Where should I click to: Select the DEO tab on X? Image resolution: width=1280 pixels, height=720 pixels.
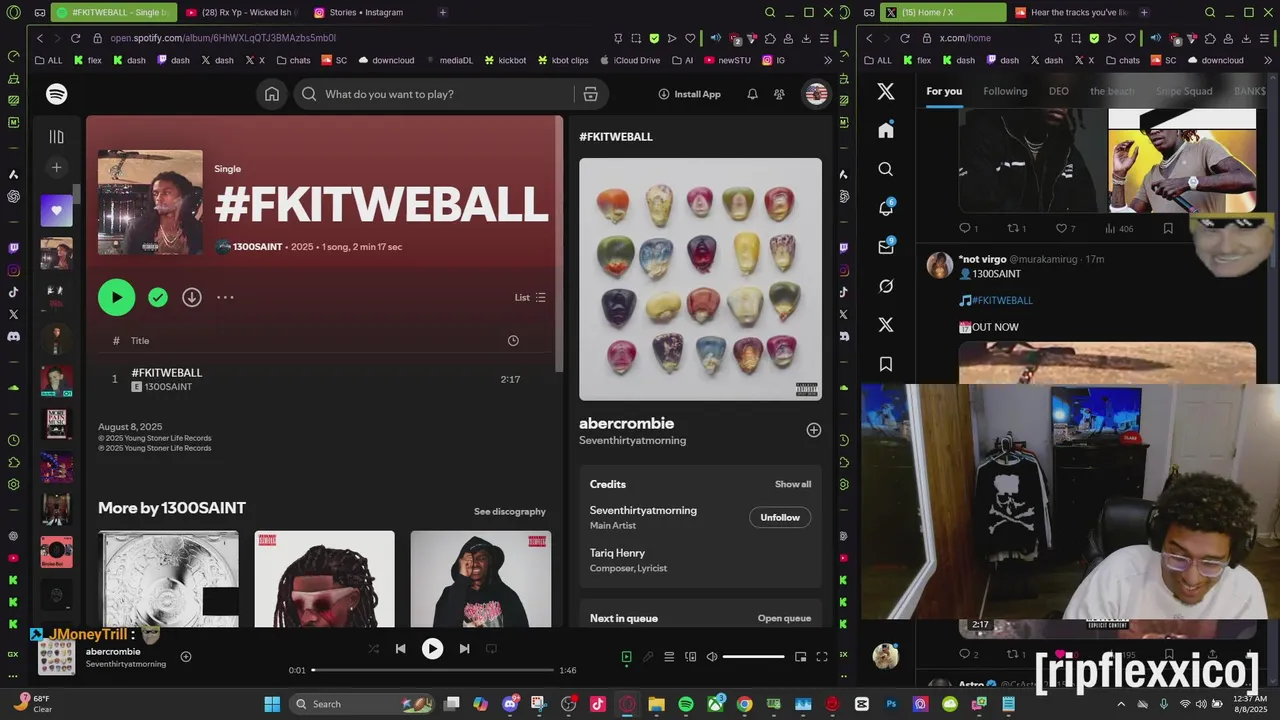[1058, 91]
